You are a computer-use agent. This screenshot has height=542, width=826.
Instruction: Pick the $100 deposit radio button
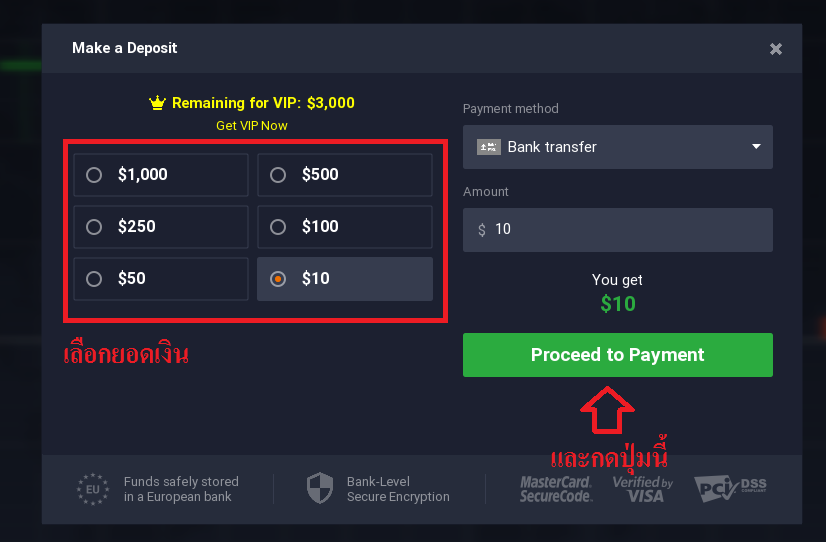(345, 227)
